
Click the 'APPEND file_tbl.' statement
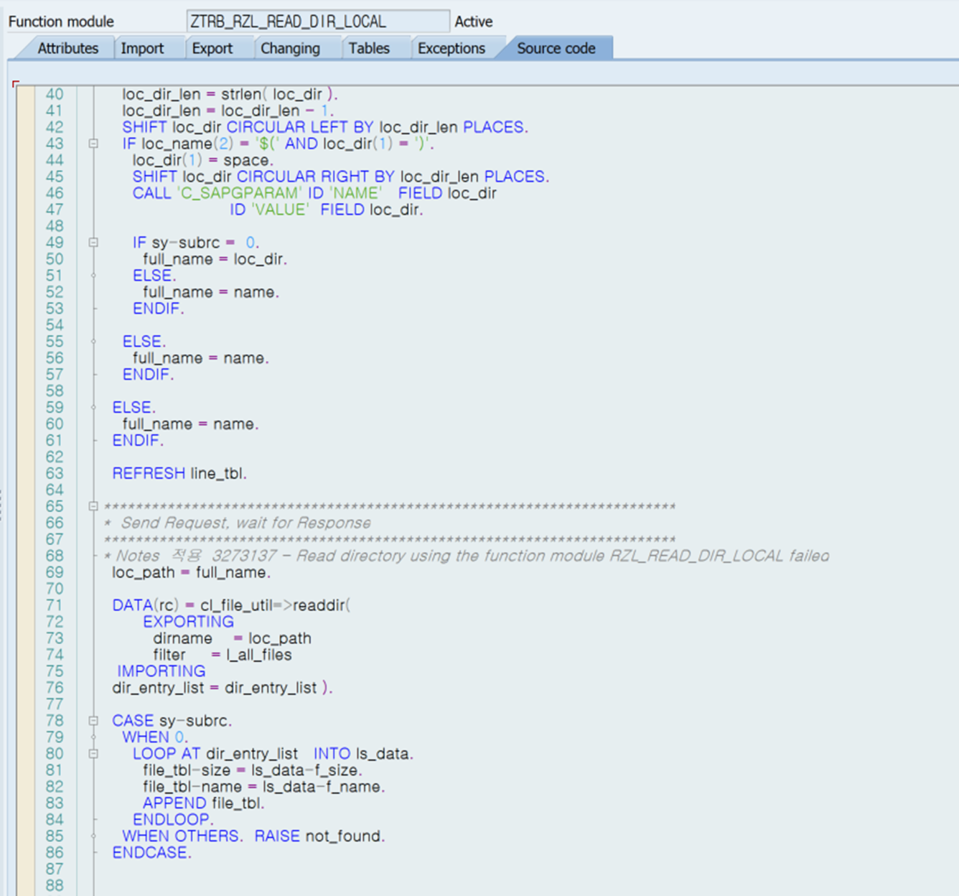click(204, 804)
